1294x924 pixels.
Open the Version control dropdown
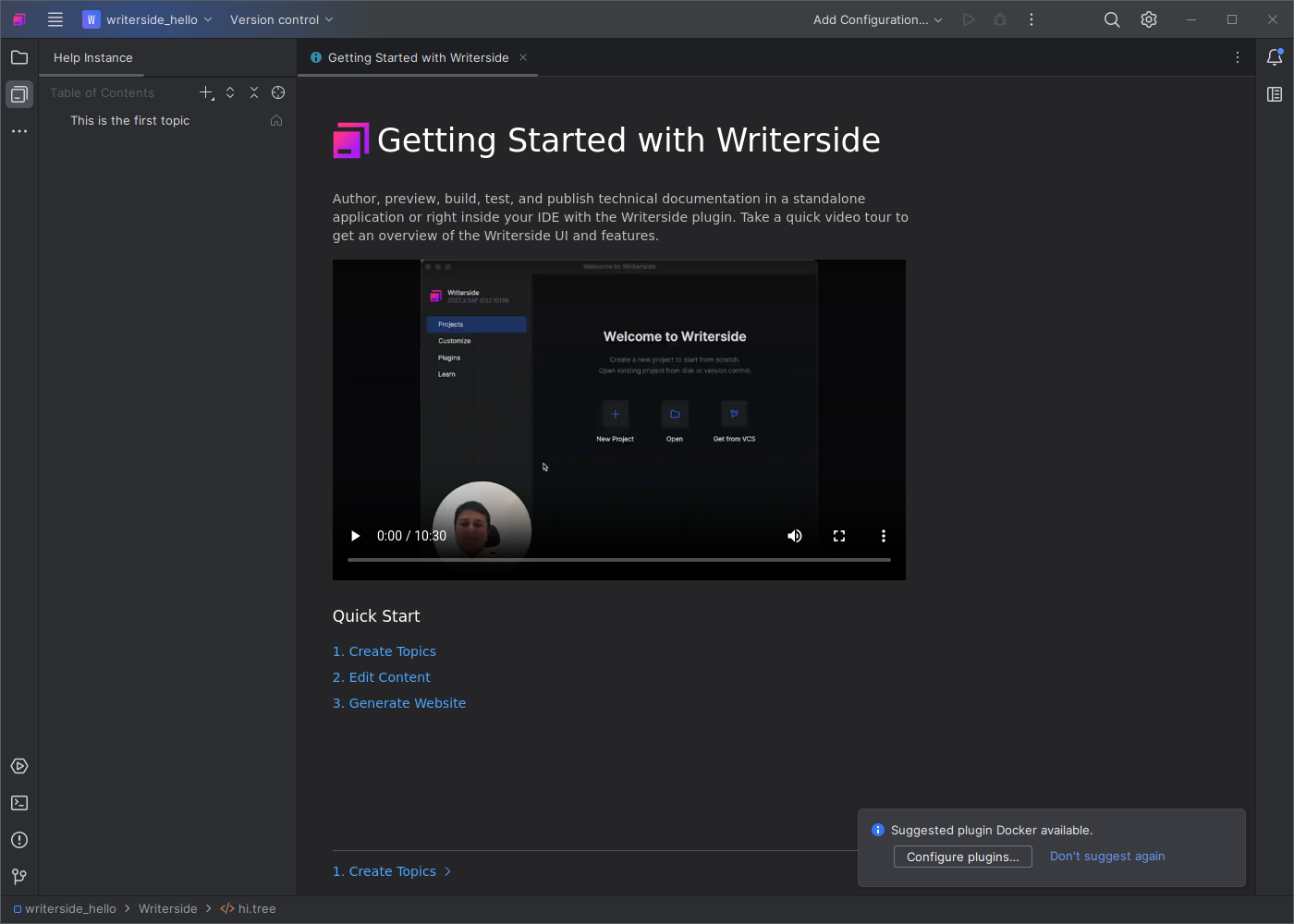pyautogui.click(x=281, y=19)
